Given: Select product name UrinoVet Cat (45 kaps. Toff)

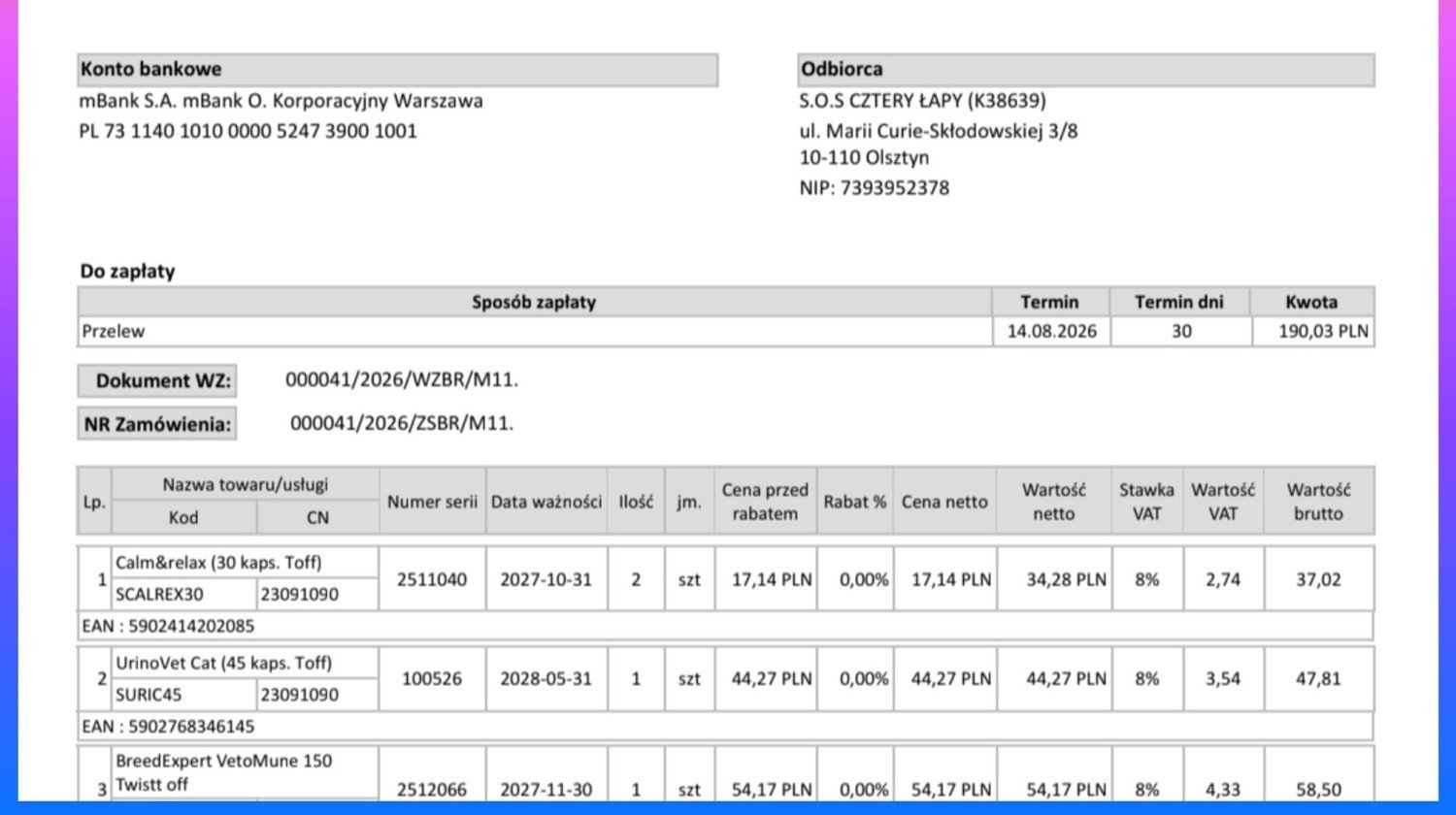Looking at the screenshot, I should click(x=223, y=663).
